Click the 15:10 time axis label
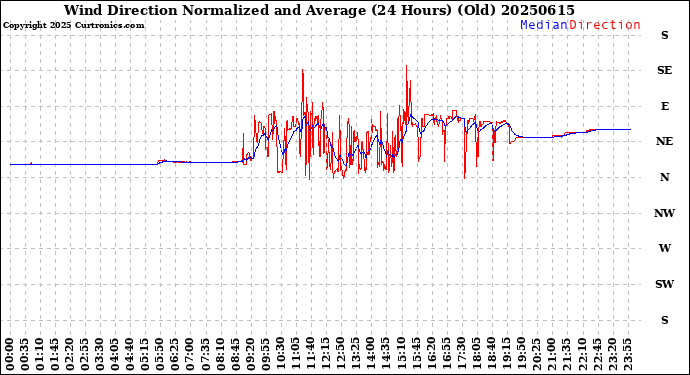690x375 pixels. pyautogui.click(x=401, y=354)
